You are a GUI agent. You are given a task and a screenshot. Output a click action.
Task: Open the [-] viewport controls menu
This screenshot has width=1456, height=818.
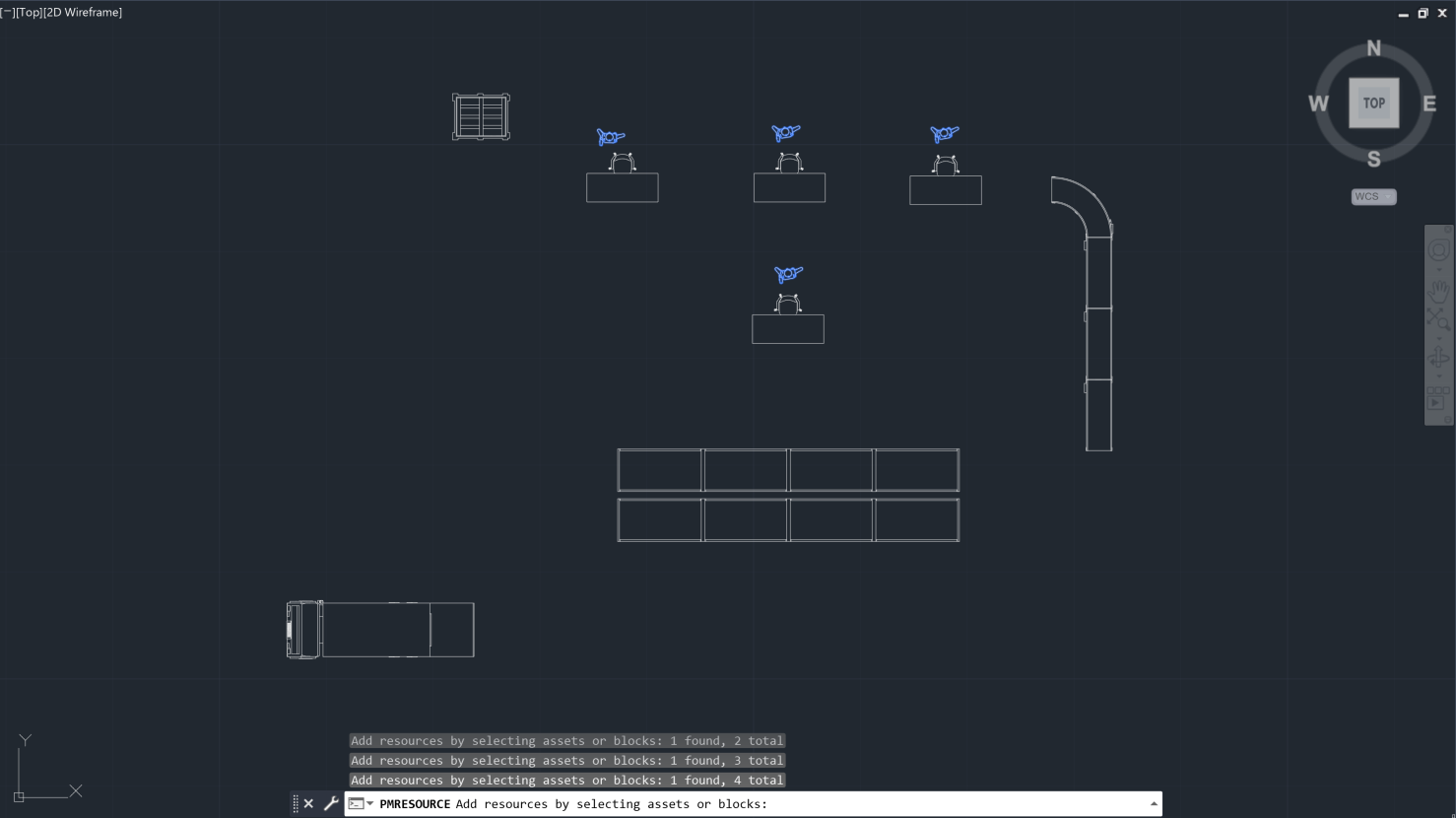7,13
